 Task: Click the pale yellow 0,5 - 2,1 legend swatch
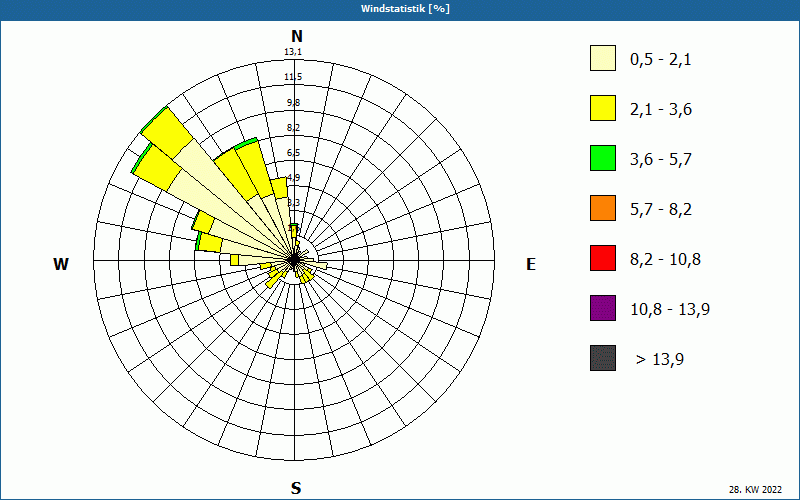click(603, 58)
